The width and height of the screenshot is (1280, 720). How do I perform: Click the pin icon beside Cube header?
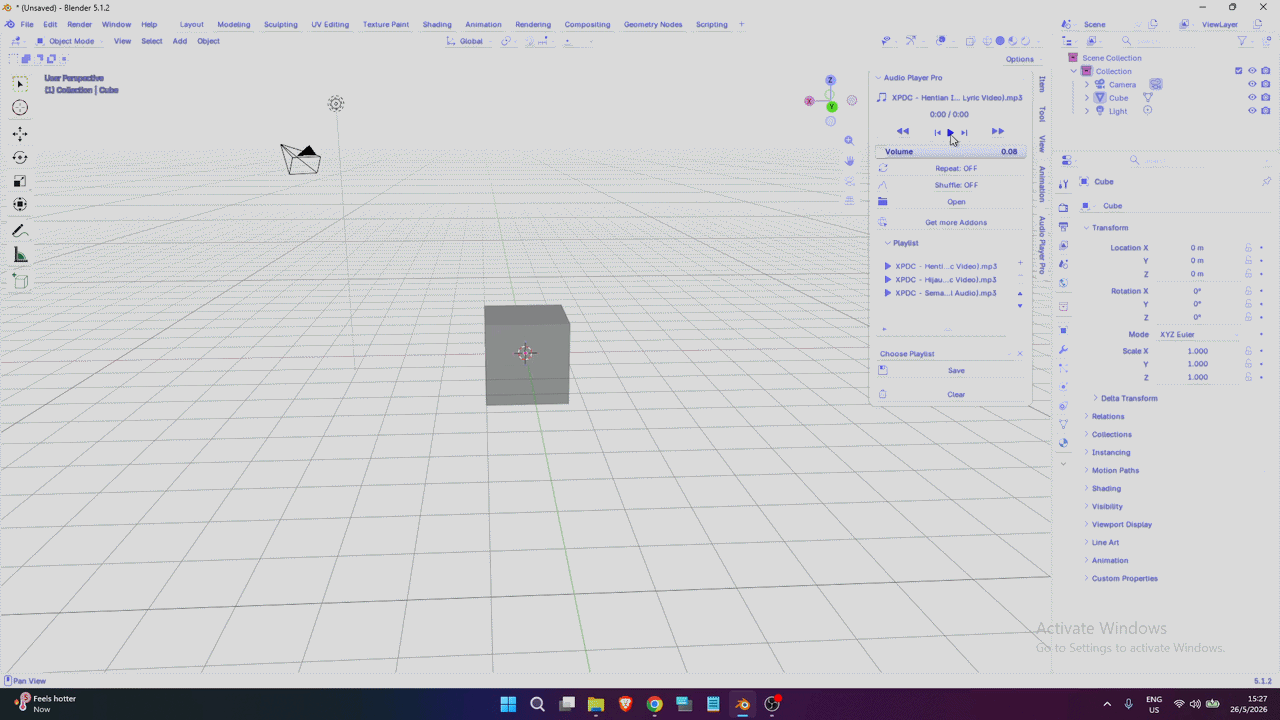pos(1266,182)
